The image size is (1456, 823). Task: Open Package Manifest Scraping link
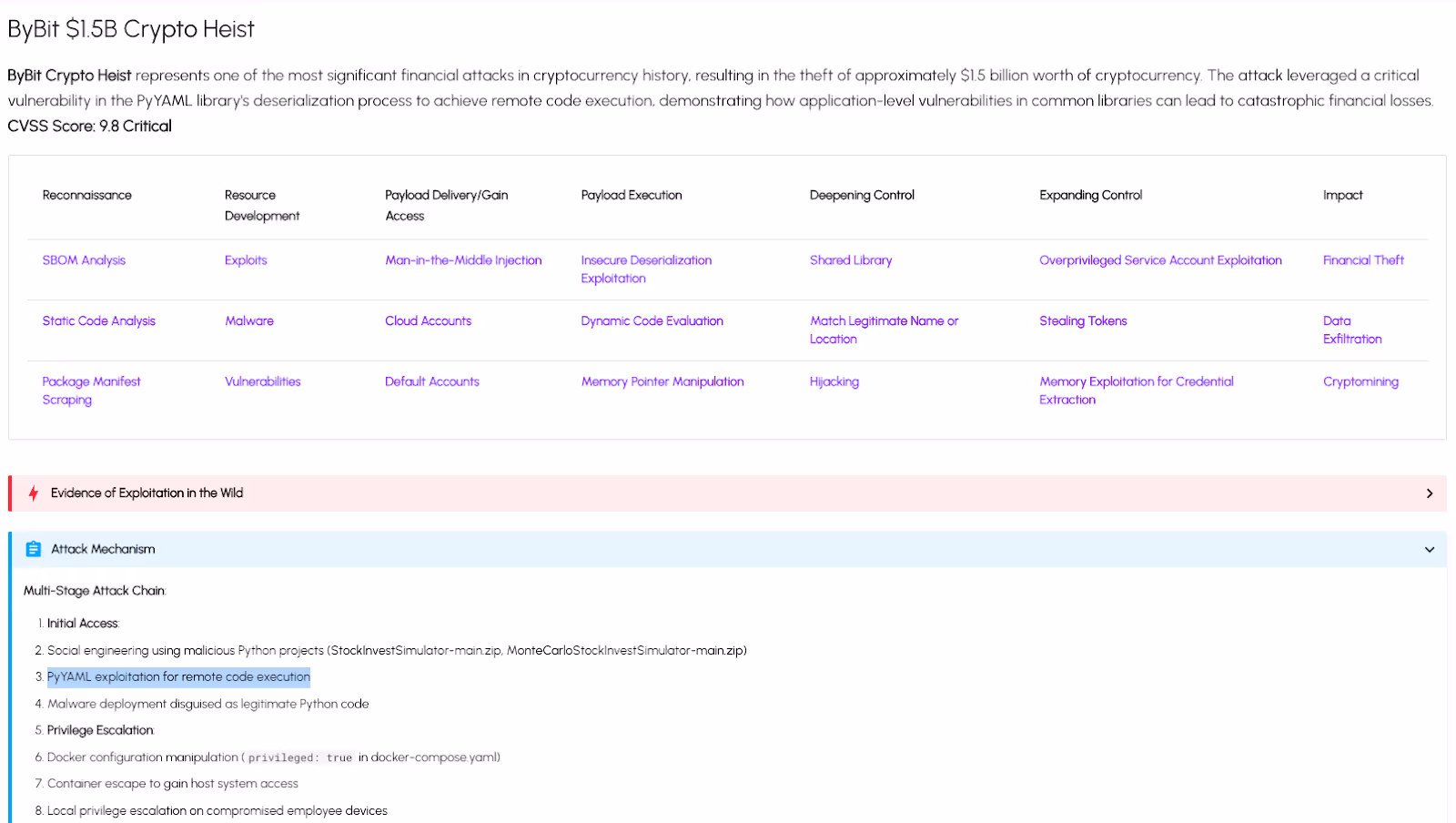click(91, 391)
